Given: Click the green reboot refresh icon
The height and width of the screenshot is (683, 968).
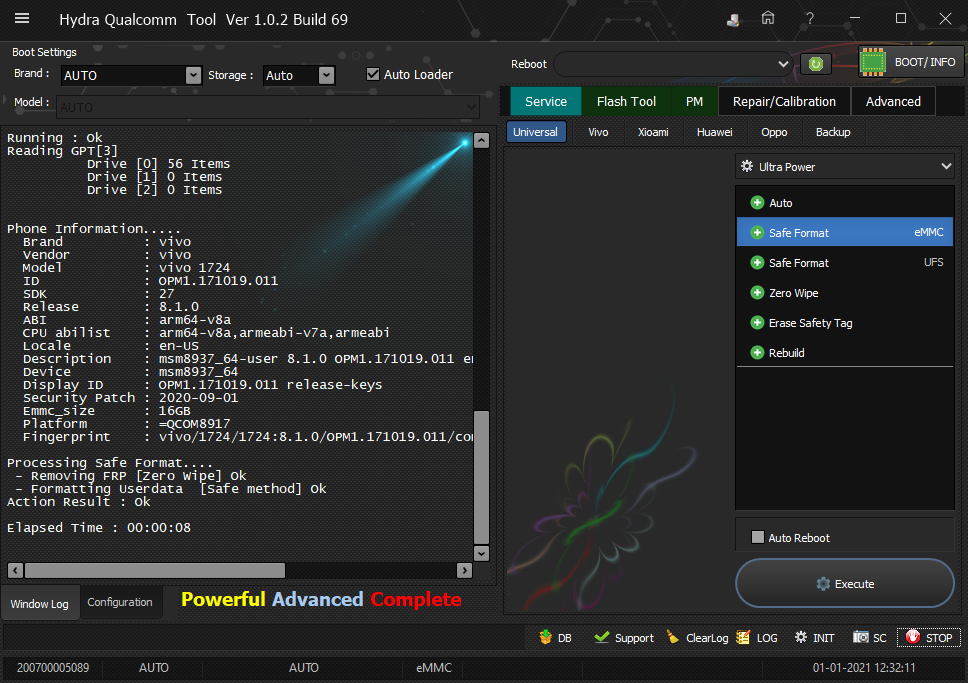Looking at the screenshot, I should point(816,64).
